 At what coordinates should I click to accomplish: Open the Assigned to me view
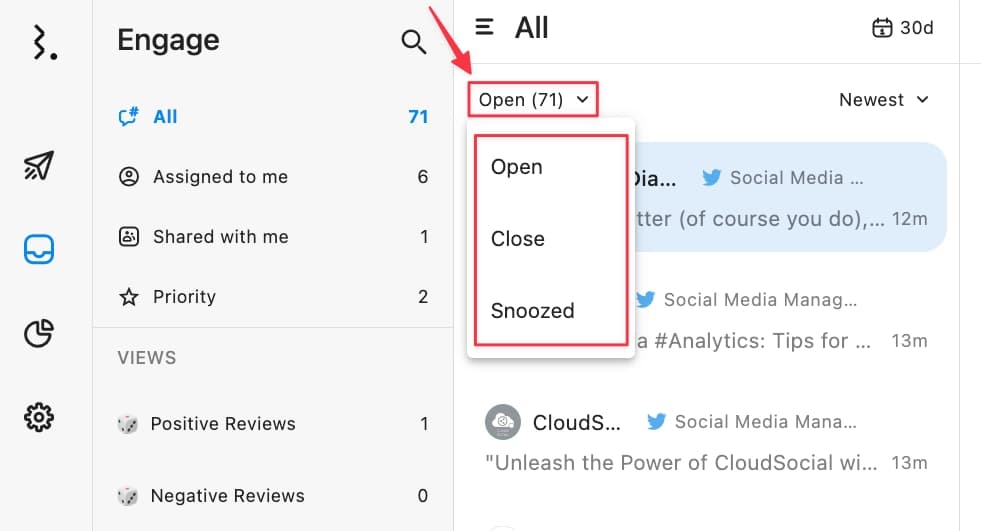click(220, 177)
